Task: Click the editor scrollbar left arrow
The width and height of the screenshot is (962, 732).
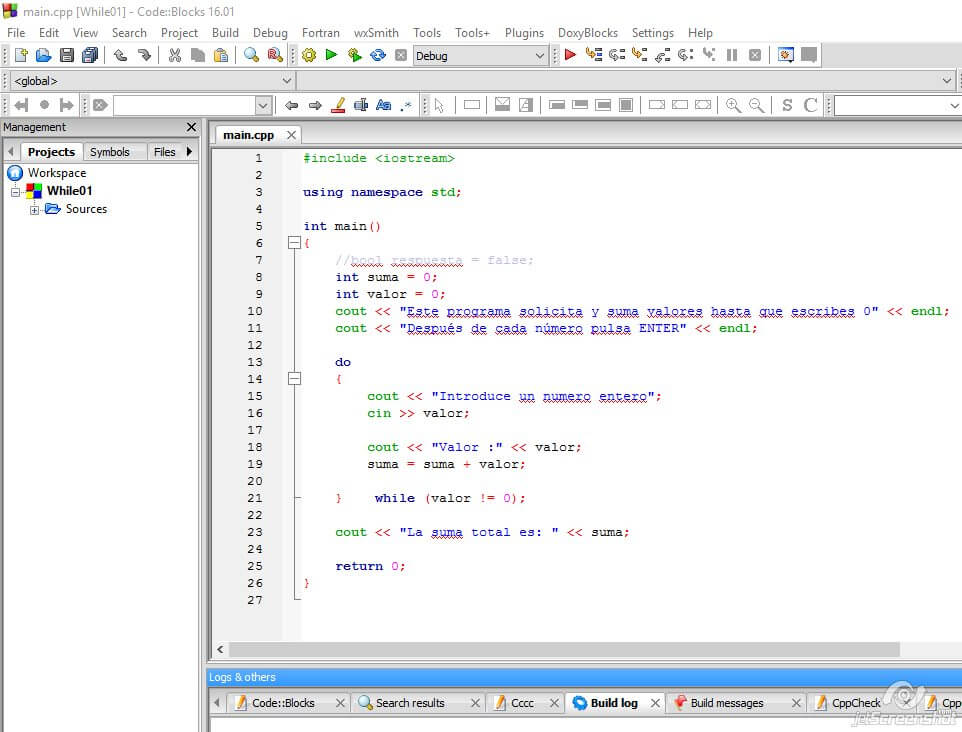Action: click(220, 649)
